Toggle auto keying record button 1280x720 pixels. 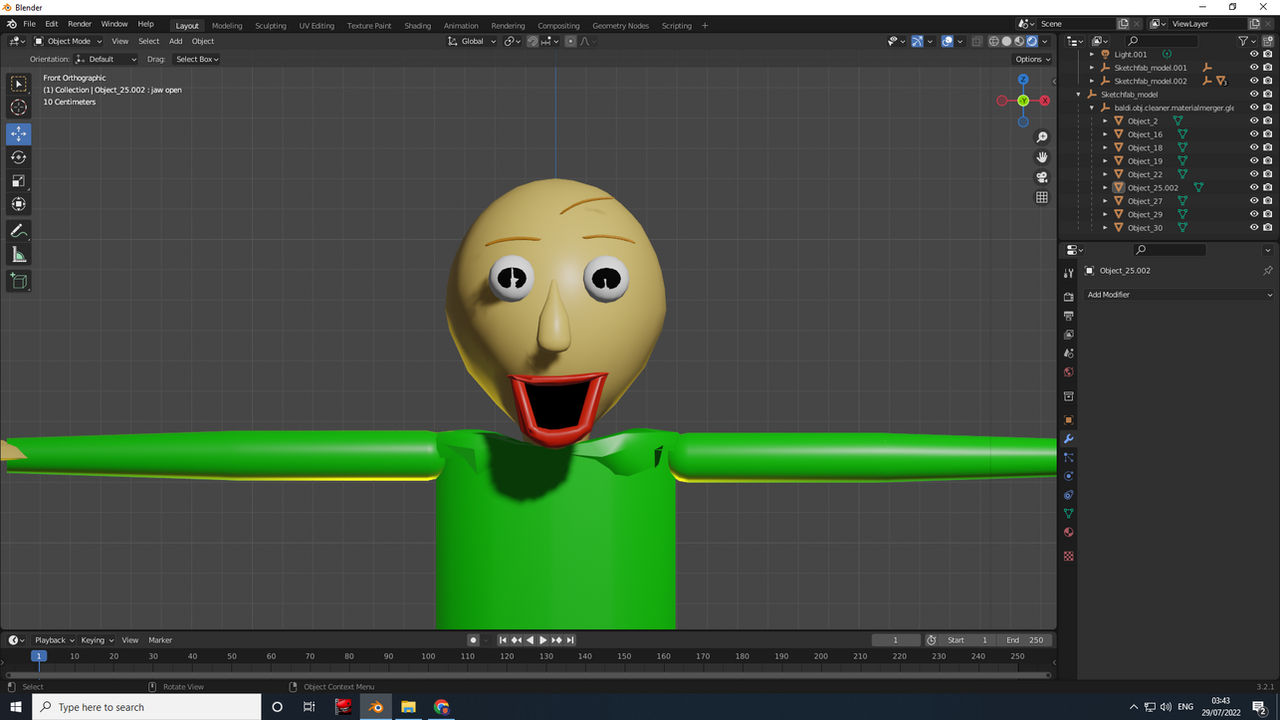click(473, 640)
